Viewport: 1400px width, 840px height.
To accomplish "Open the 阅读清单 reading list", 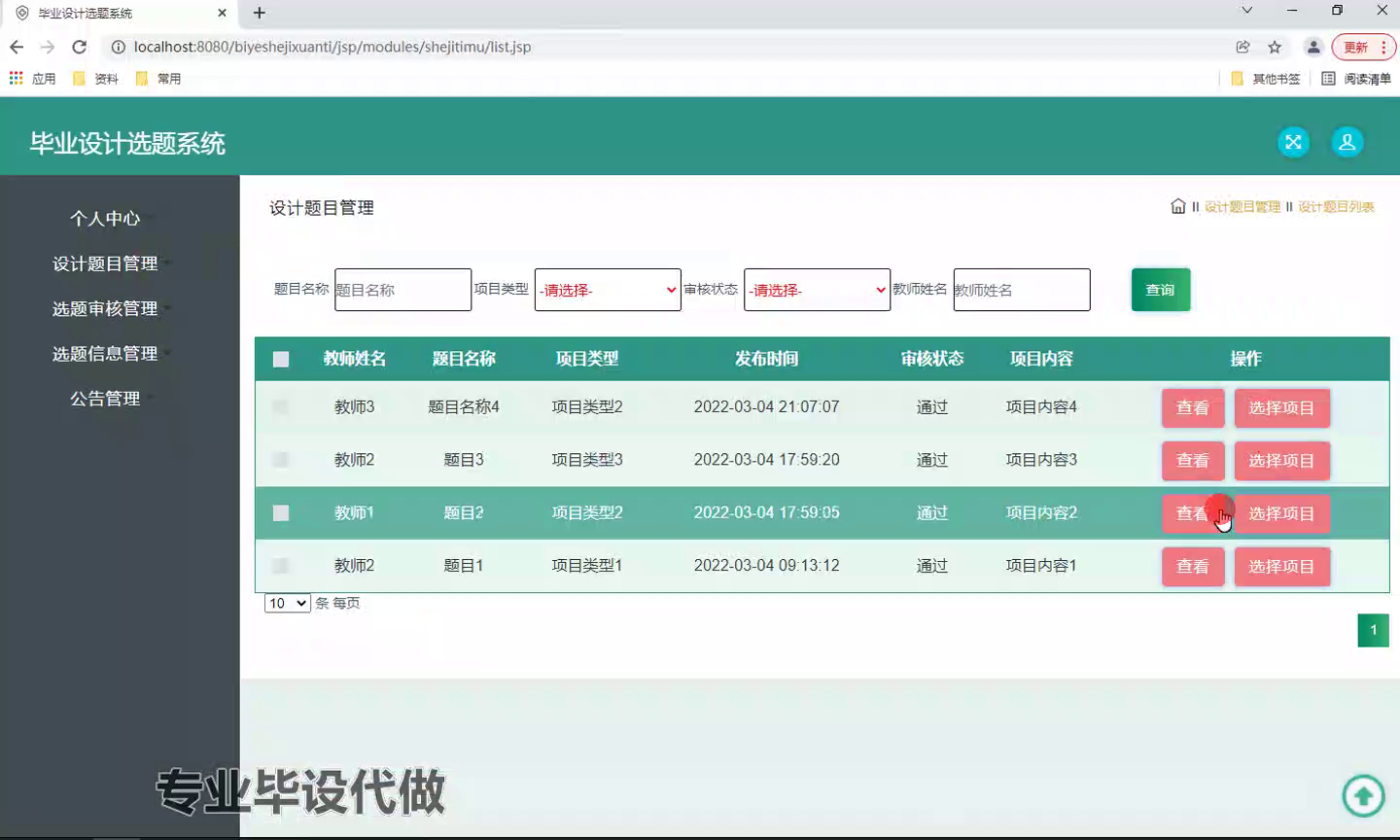I will 1356,79.
